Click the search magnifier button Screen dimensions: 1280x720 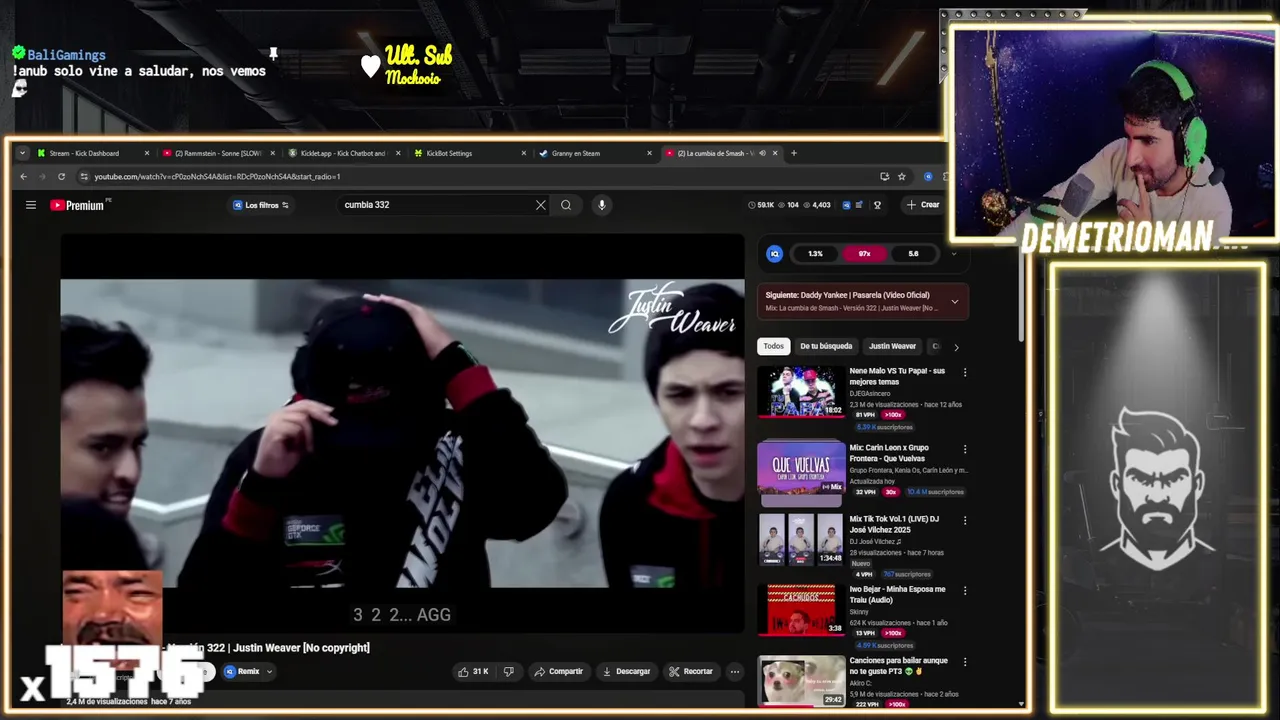(x=566, y=205)
